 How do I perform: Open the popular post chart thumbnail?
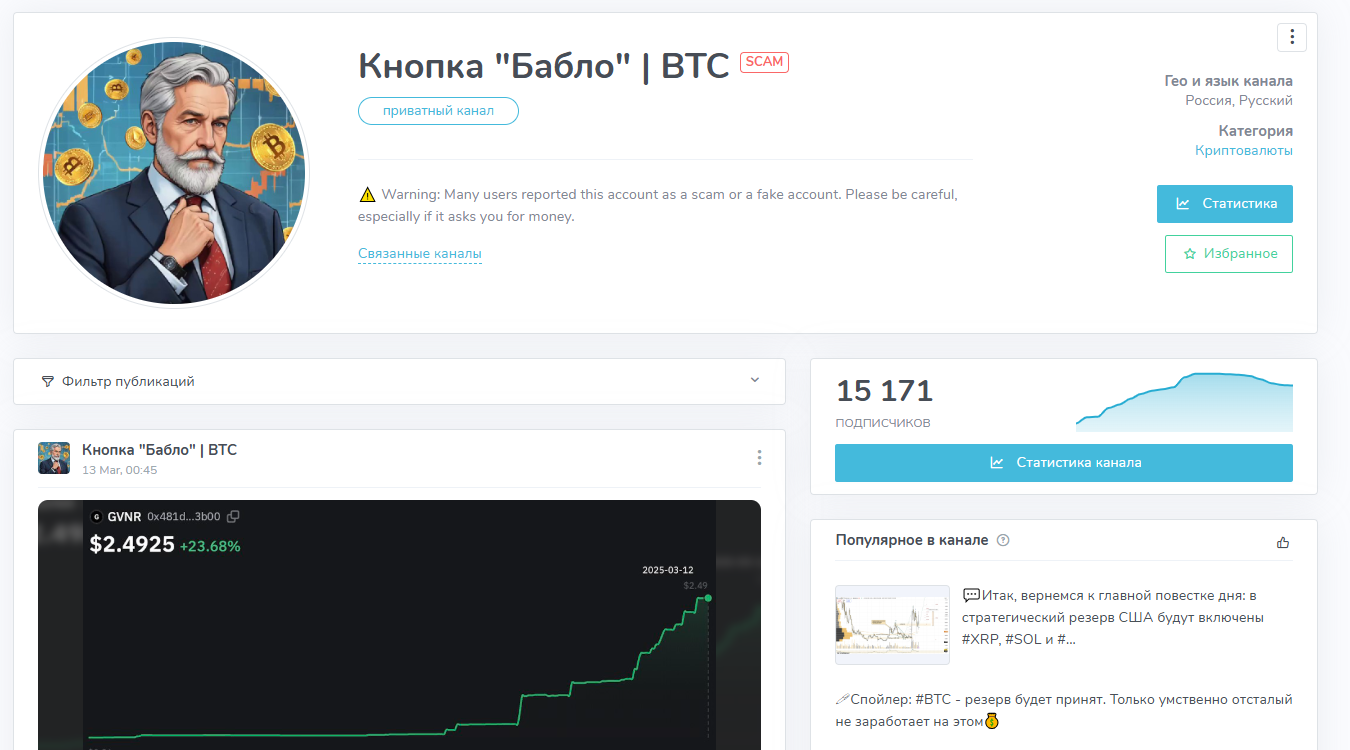pos(892,625)
